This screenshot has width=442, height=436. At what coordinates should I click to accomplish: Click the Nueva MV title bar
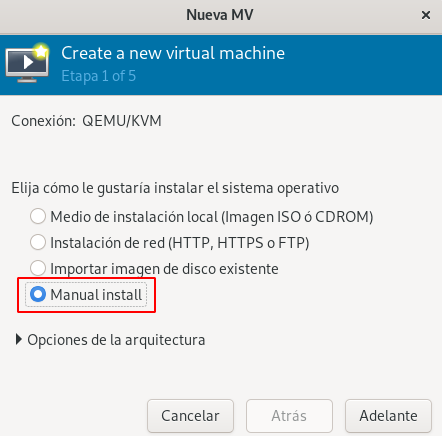[x=220, y=15]
